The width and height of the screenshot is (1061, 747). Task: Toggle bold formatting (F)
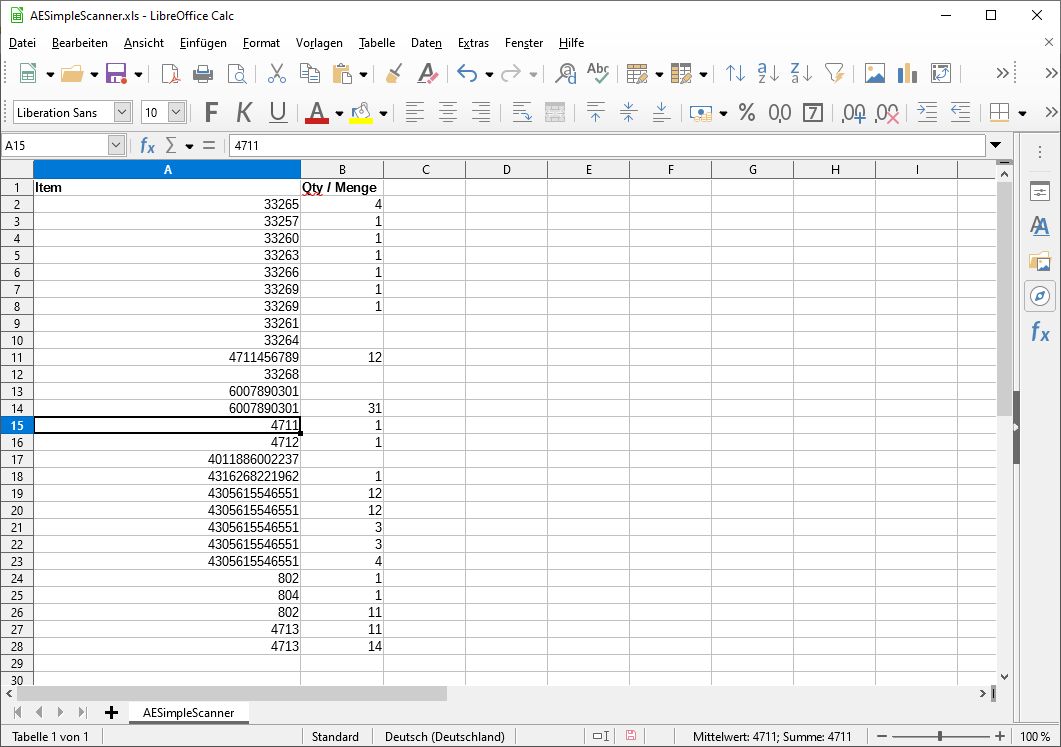tap(211, 112)
